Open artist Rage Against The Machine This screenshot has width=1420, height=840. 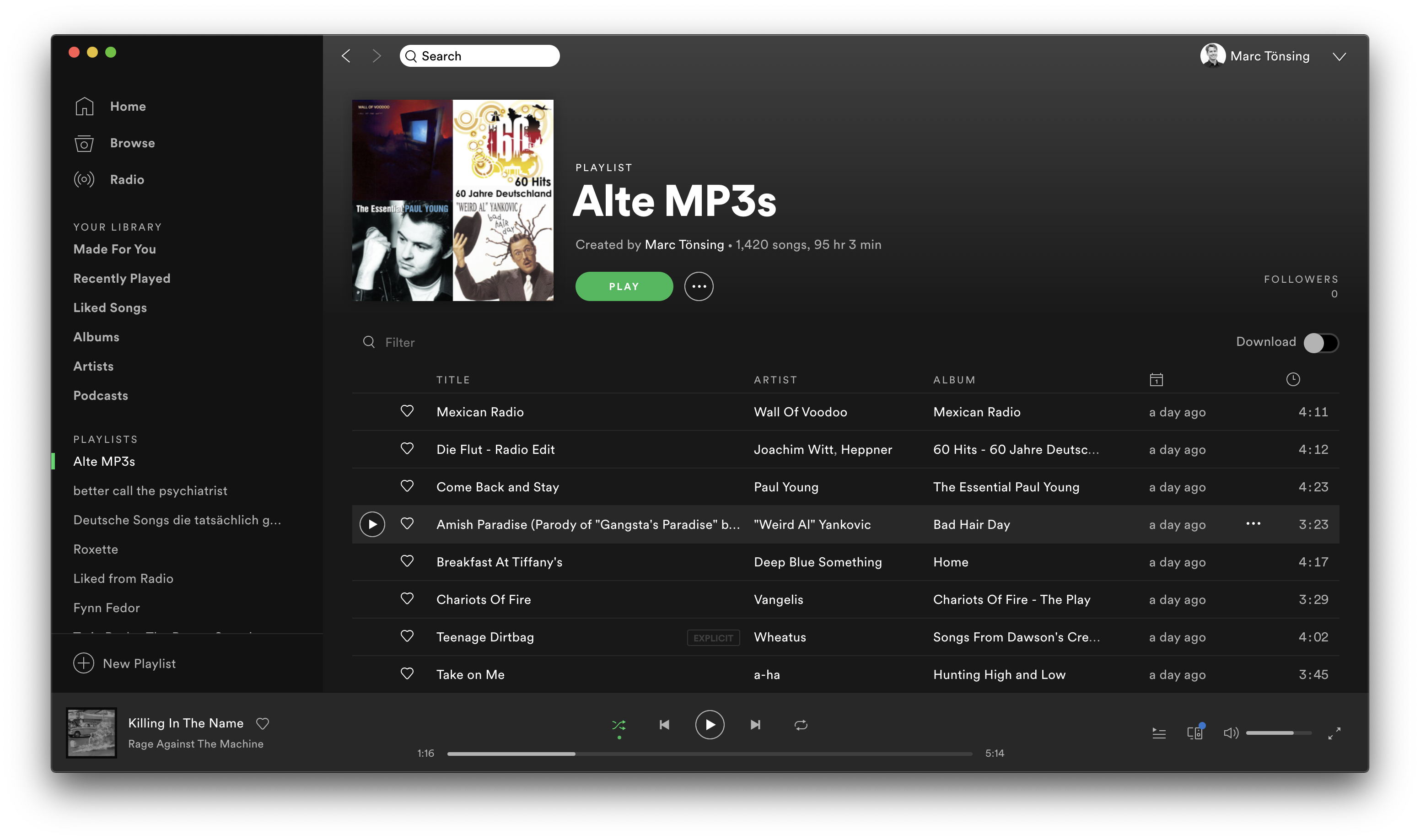click(x=196, y=744)
